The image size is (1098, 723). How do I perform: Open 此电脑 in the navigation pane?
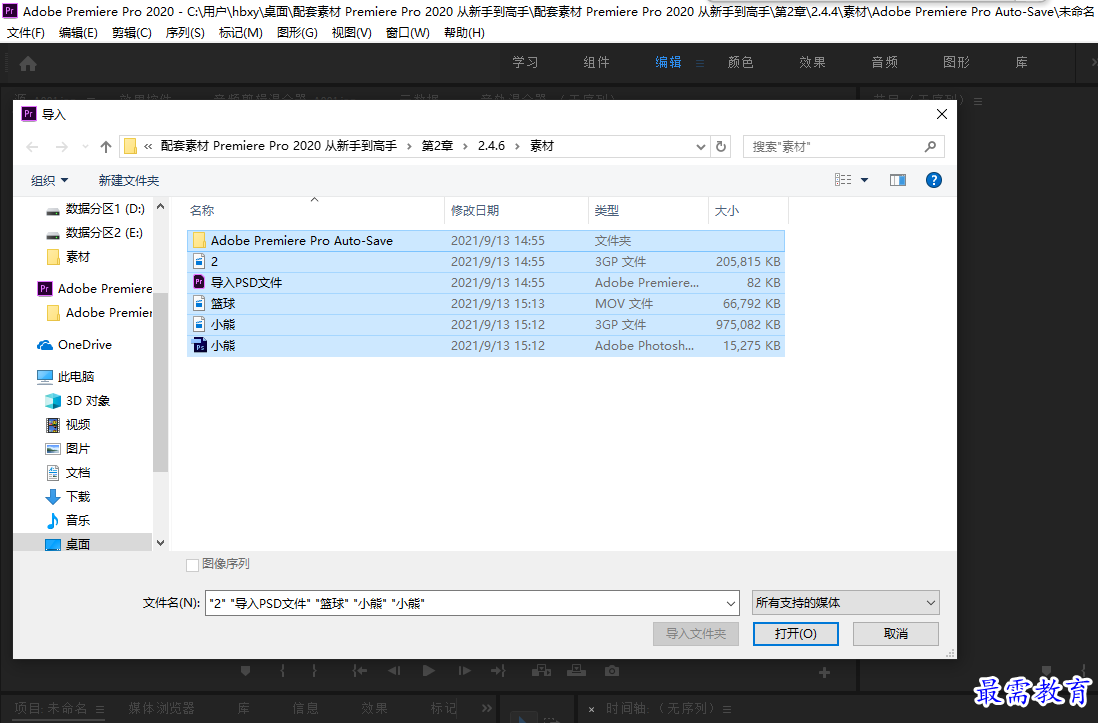click(66, 377)
